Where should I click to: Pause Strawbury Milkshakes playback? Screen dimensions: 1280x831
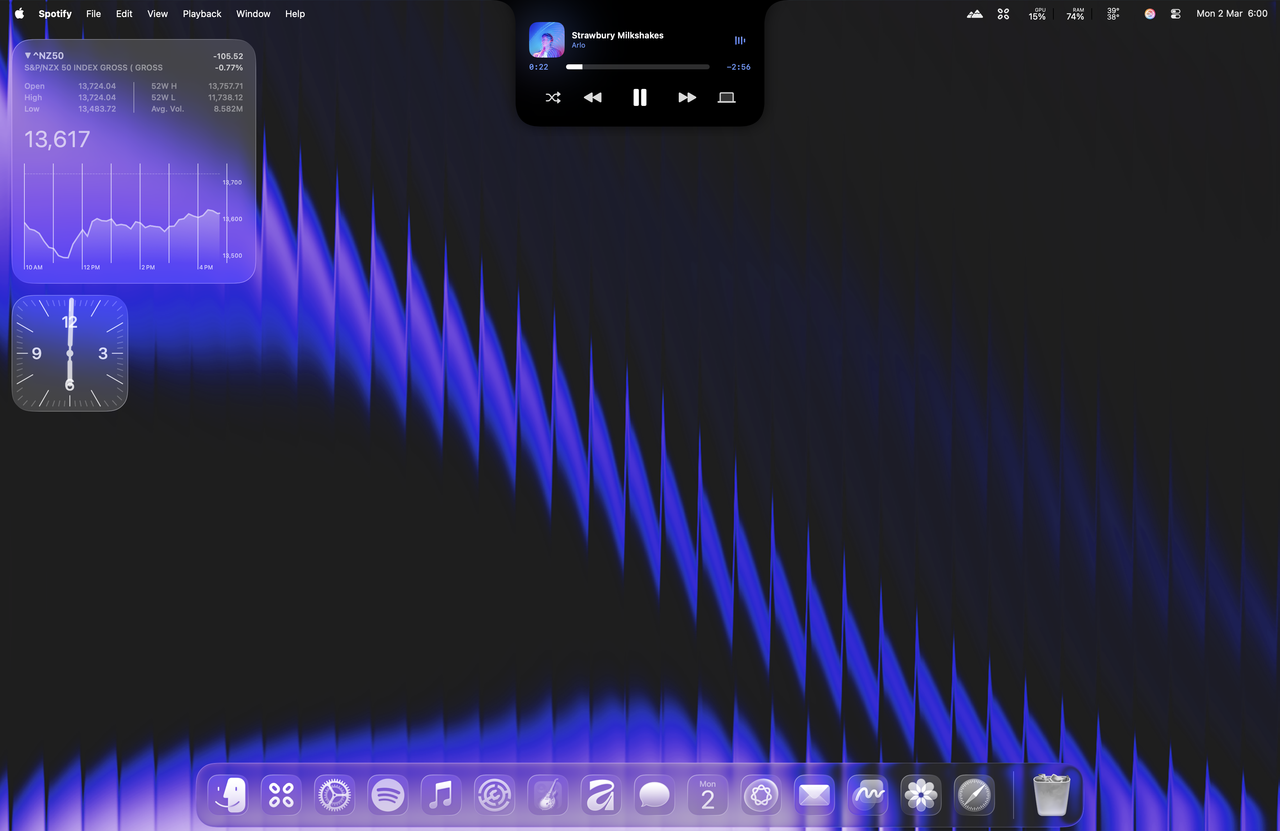pyautogui.click(x=640, y=97)
